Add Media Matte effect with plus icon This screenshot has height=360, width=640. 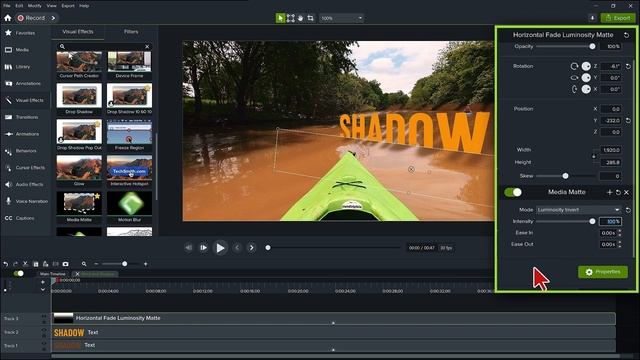coord(609,192)
